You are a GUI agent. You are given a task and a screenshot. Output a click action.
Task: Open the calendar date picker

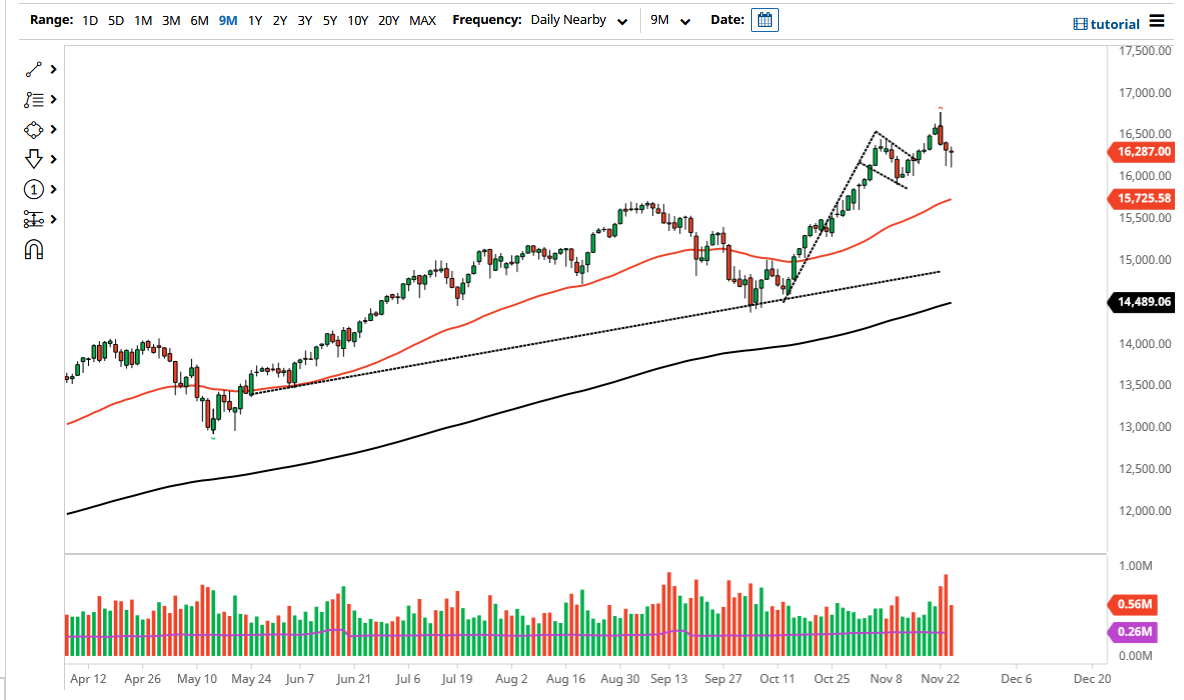(764, 19)
